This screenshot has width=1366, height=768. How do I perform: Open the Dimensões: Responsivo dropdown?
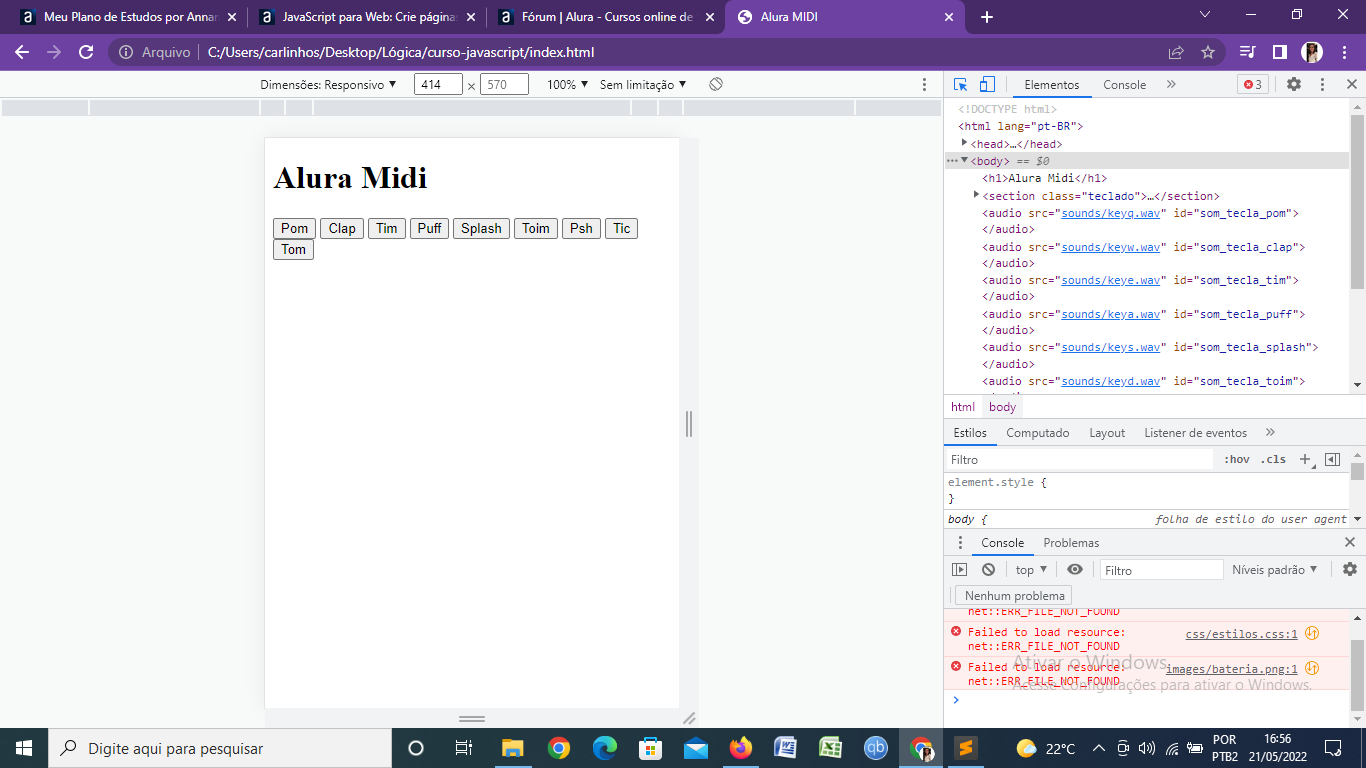pyautogui.click(x=328, y=85)
